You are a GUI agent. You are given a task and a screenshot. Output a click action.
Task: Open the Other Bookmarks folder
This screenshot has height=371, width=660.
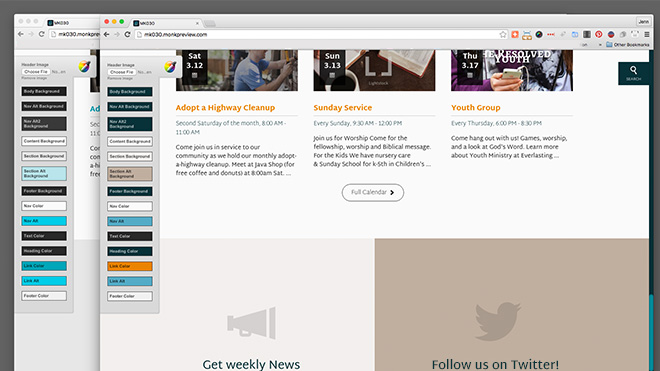click(628, 45)
